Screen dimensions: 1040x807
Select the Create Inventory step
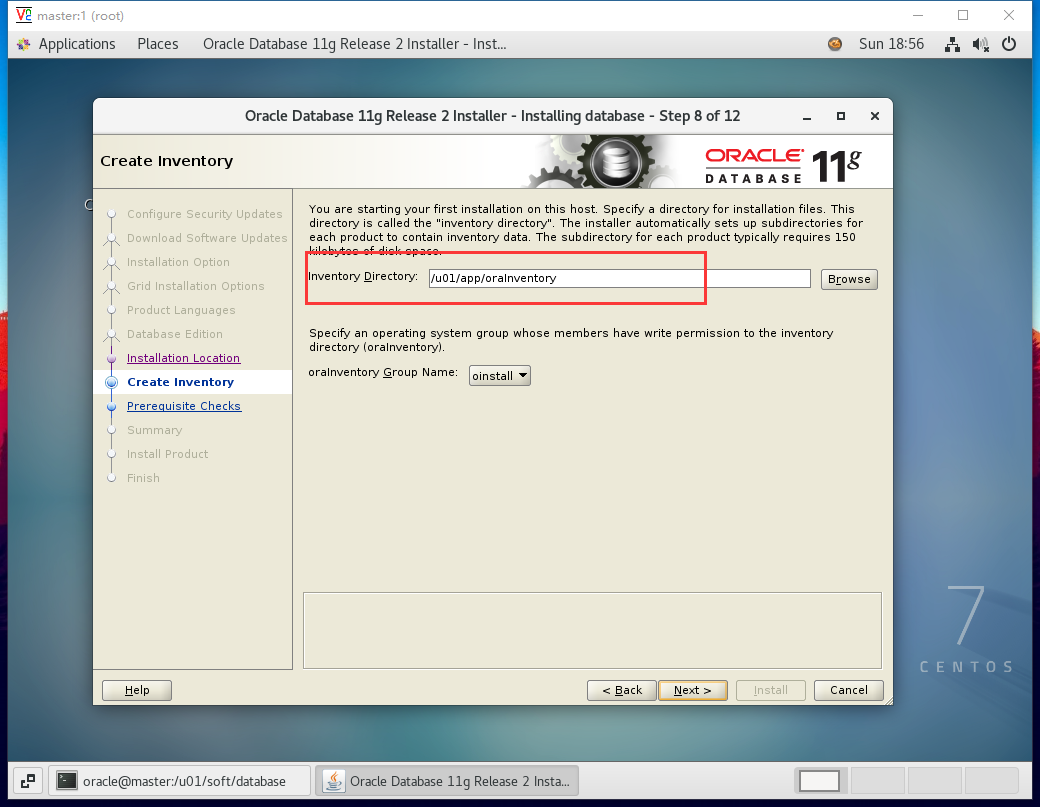coord(180,382)
